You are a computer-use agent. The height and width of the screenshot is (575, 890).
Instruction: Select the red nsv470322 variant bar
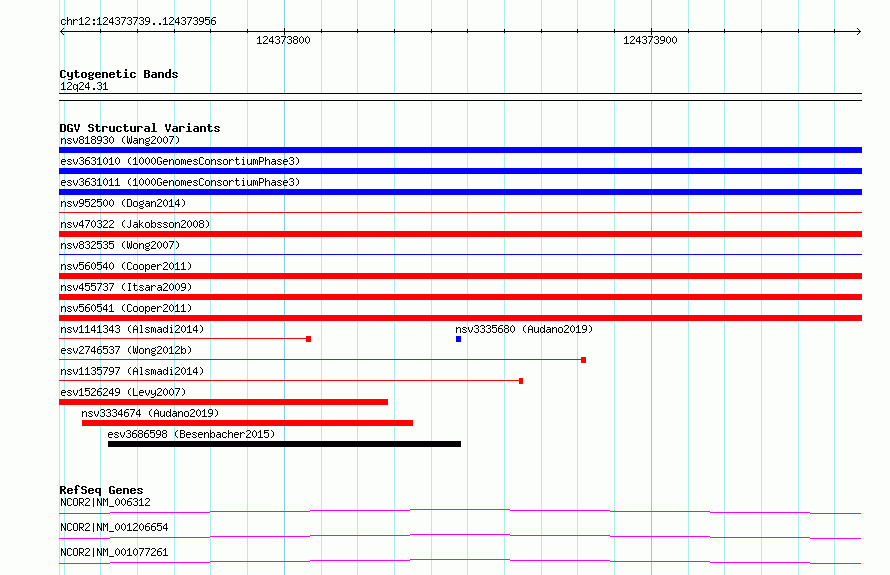point(460,234)
